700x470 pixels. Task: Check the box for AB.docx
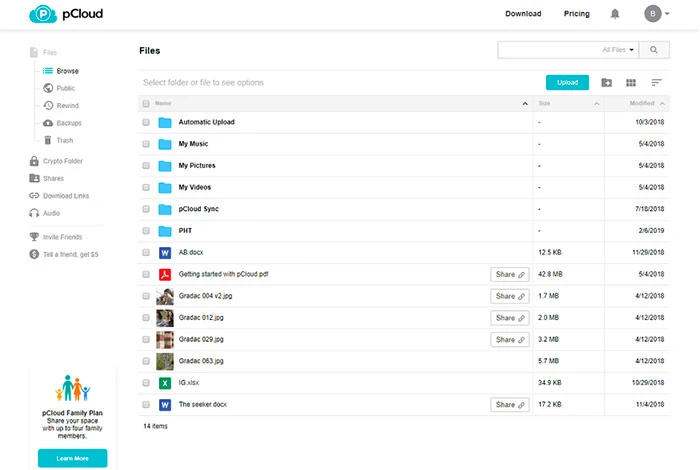[x=146, y=253]
